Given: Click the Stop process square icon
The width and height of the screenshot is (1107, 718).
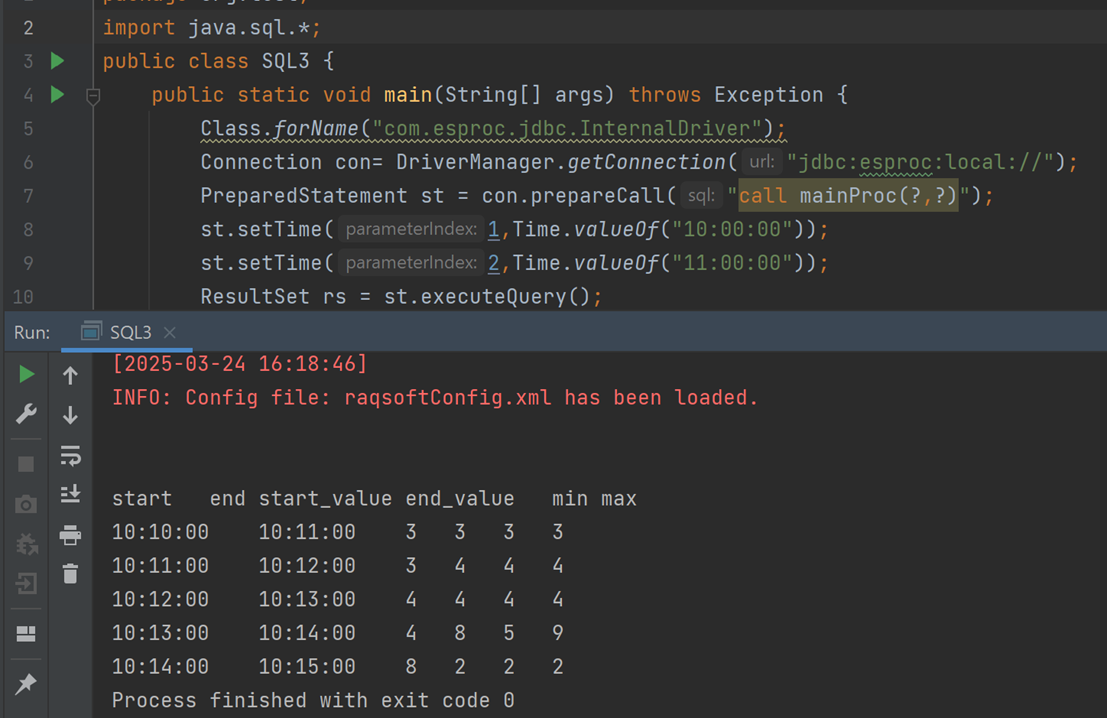Looking at the screenshot, I should tap(27, 464).
